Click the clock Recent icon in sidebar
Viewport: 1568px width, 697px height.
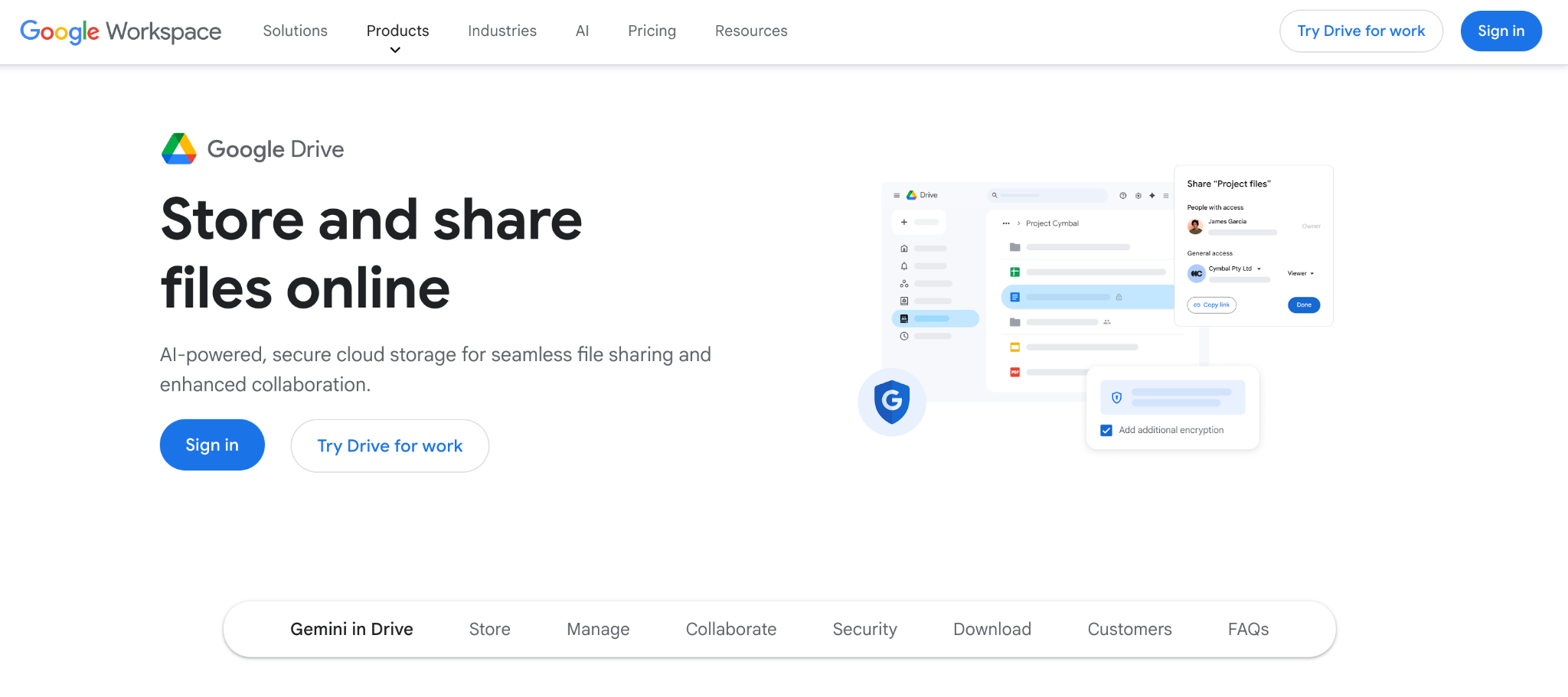tap(904, 336)
